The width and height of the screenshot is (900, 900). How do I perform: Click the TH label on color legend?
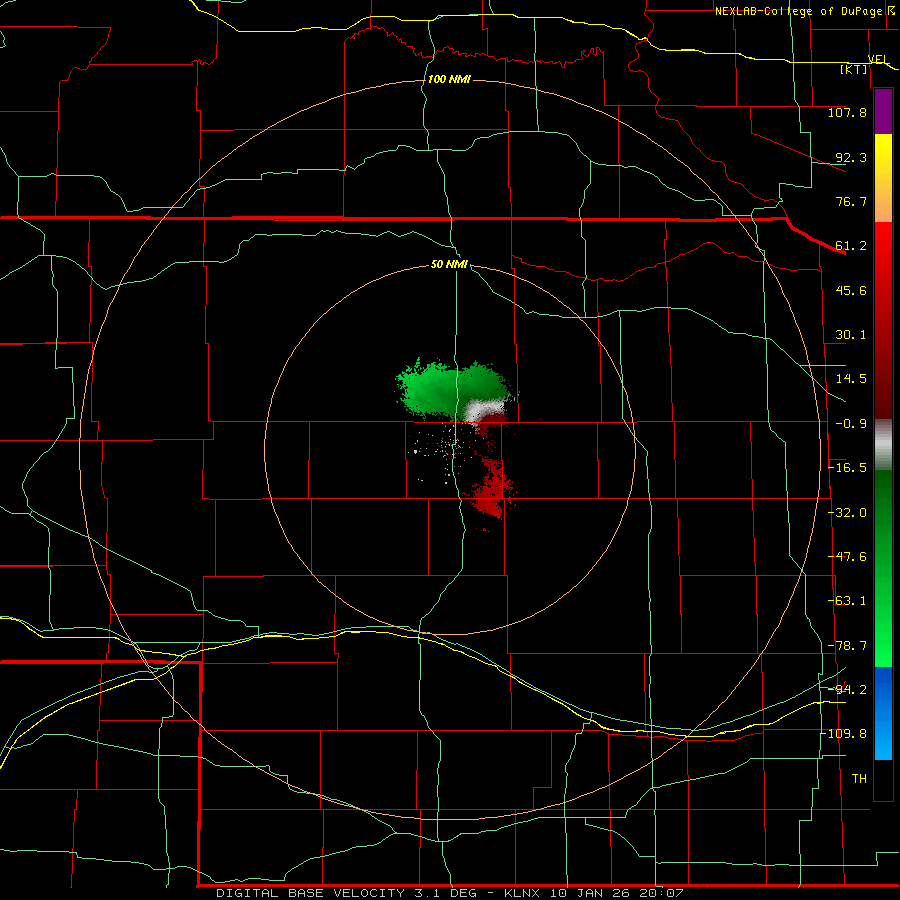click(859, 778)
